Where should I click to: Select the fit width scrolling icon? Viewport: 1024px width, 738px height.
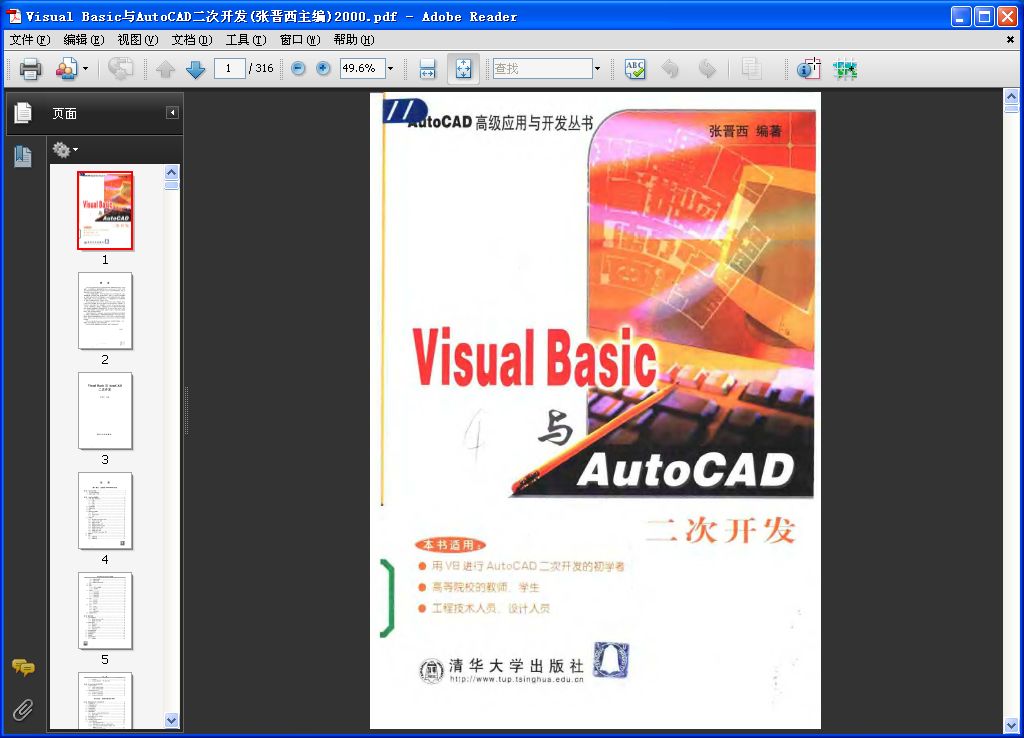coord(427,69)
